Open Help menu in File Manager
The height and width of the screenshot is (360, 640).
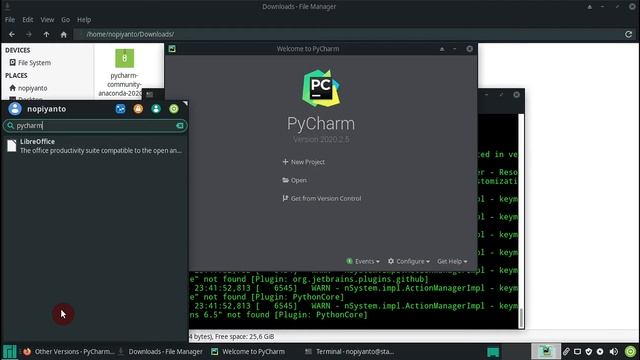(x=84, y=20)
